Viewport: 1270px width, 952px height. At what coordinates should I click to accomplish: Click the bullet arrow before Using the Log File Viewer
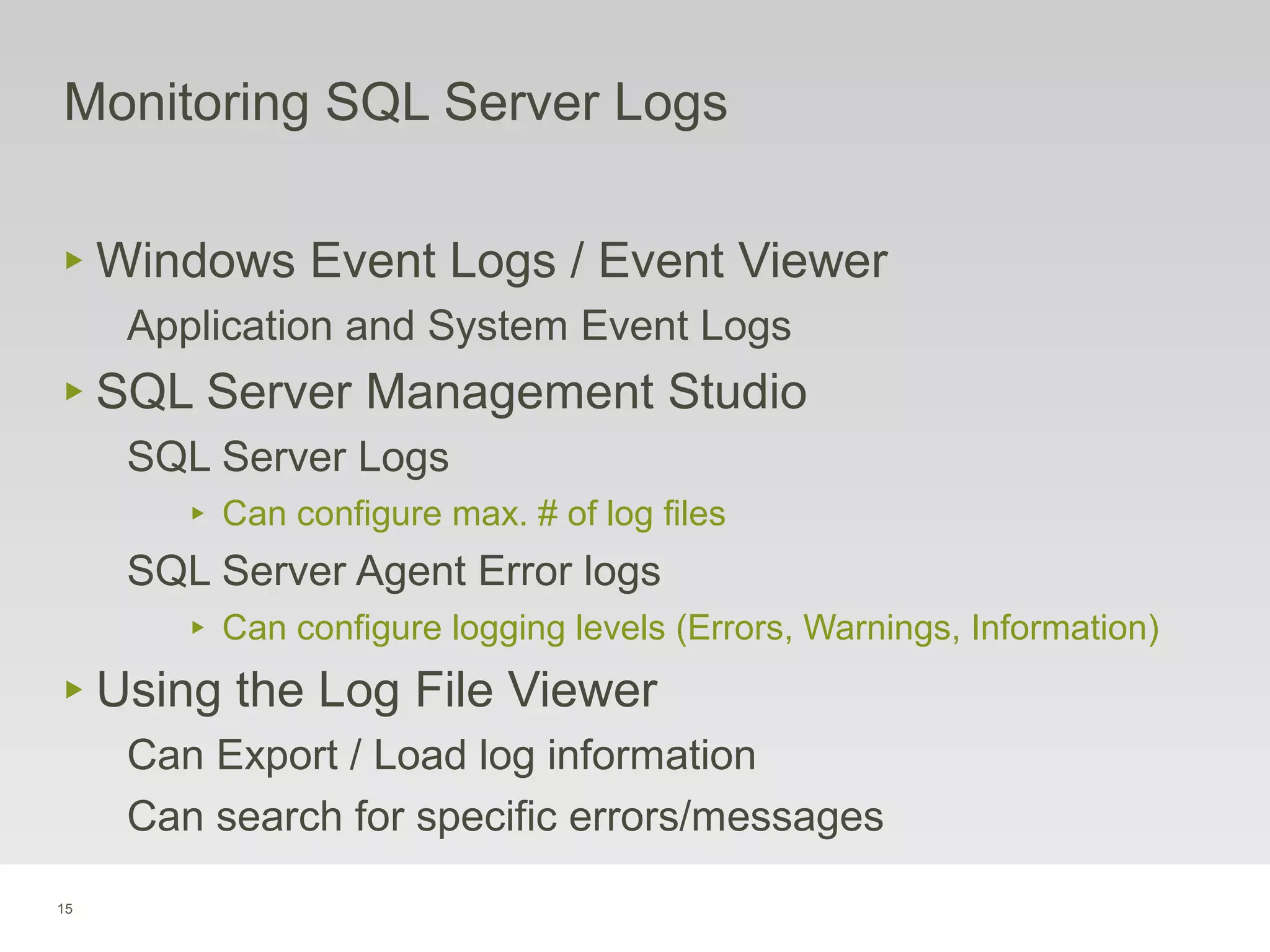tap(74, 689)
